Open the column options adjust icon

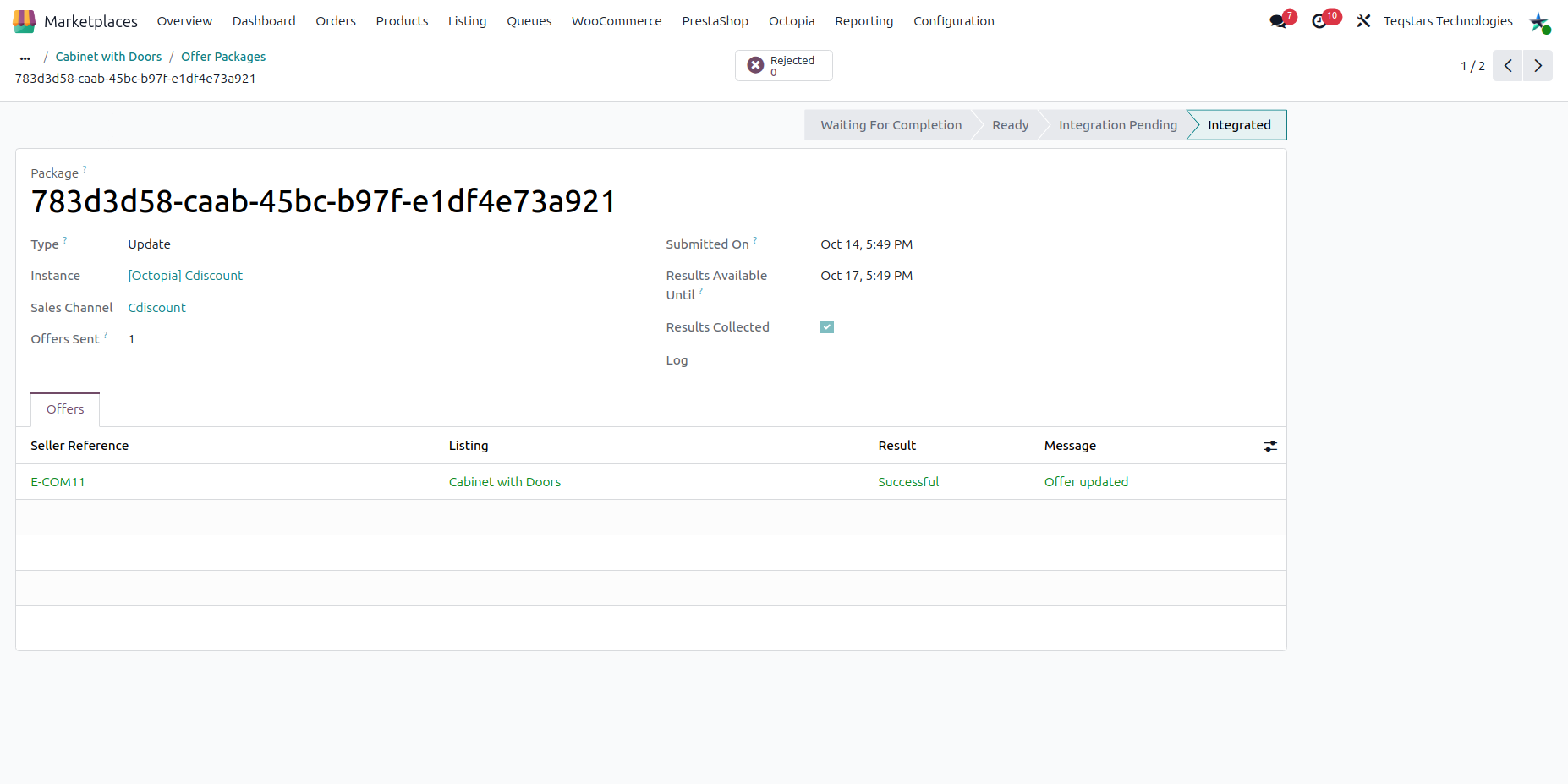tap(1270, 446)
